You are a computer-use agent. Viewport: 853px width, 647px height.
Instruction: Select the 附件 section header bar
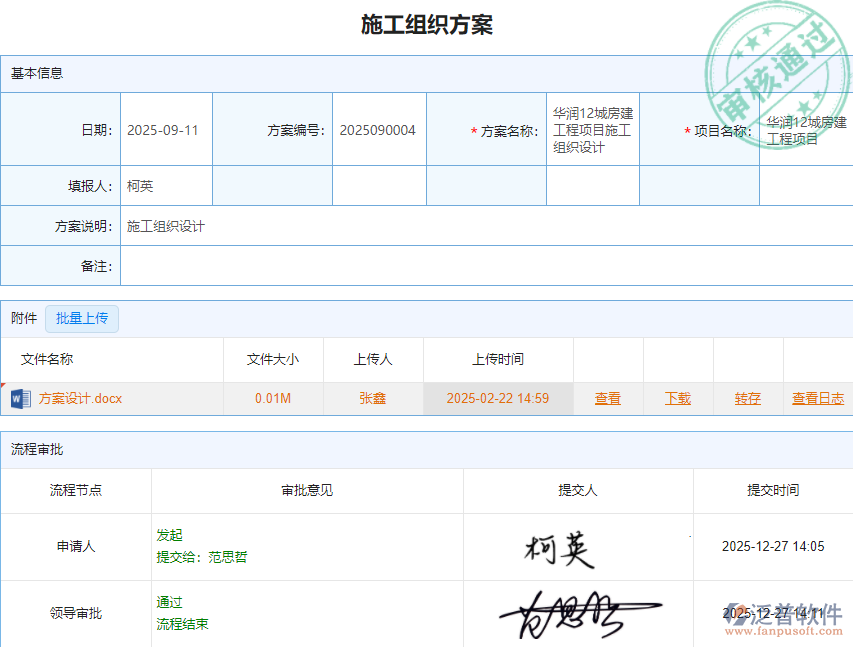pyautogui.click(x=22, y=317)
